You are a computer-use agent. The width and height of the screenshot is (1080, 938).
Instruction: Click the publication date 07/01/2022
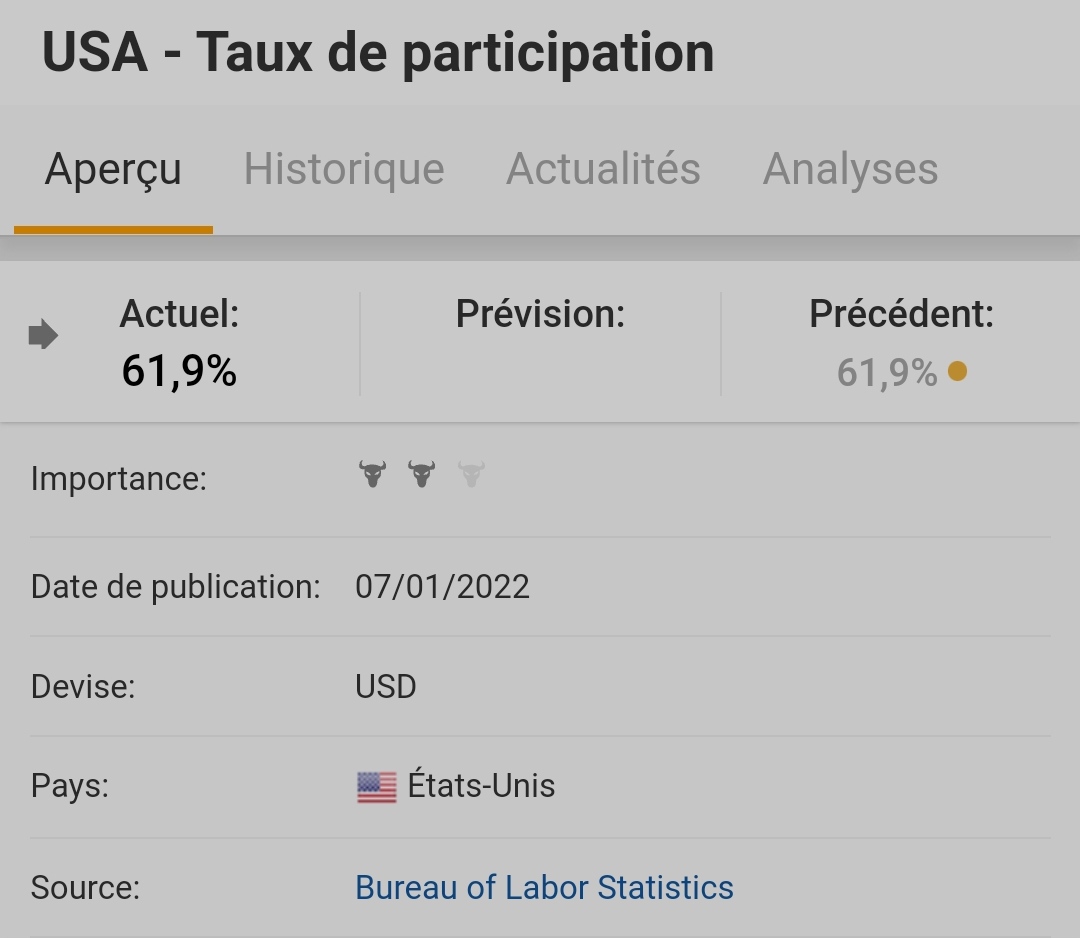pyautogui.click(x=442, y=586)
